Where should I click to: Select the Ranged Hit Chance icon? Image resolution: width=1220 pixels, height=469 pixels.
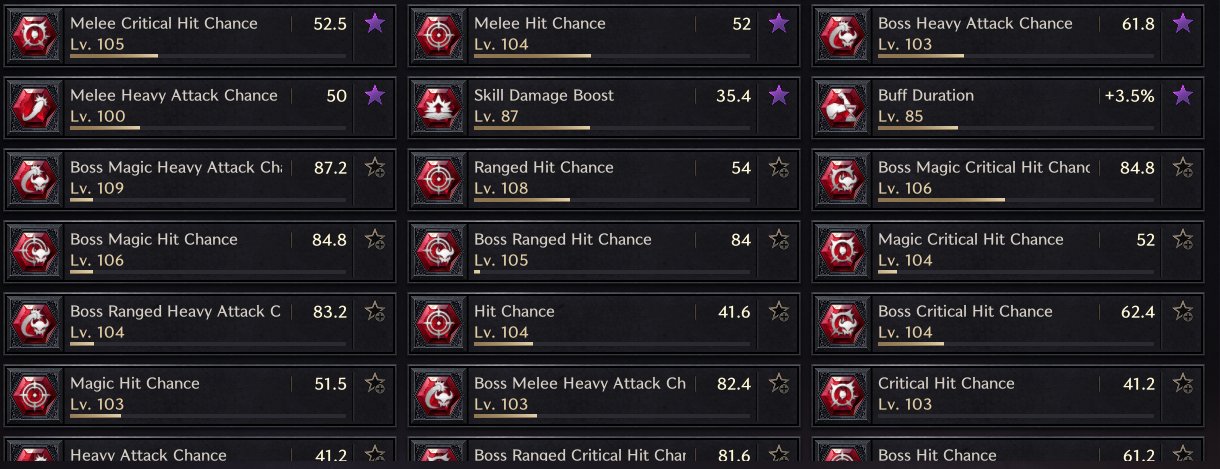439,179
